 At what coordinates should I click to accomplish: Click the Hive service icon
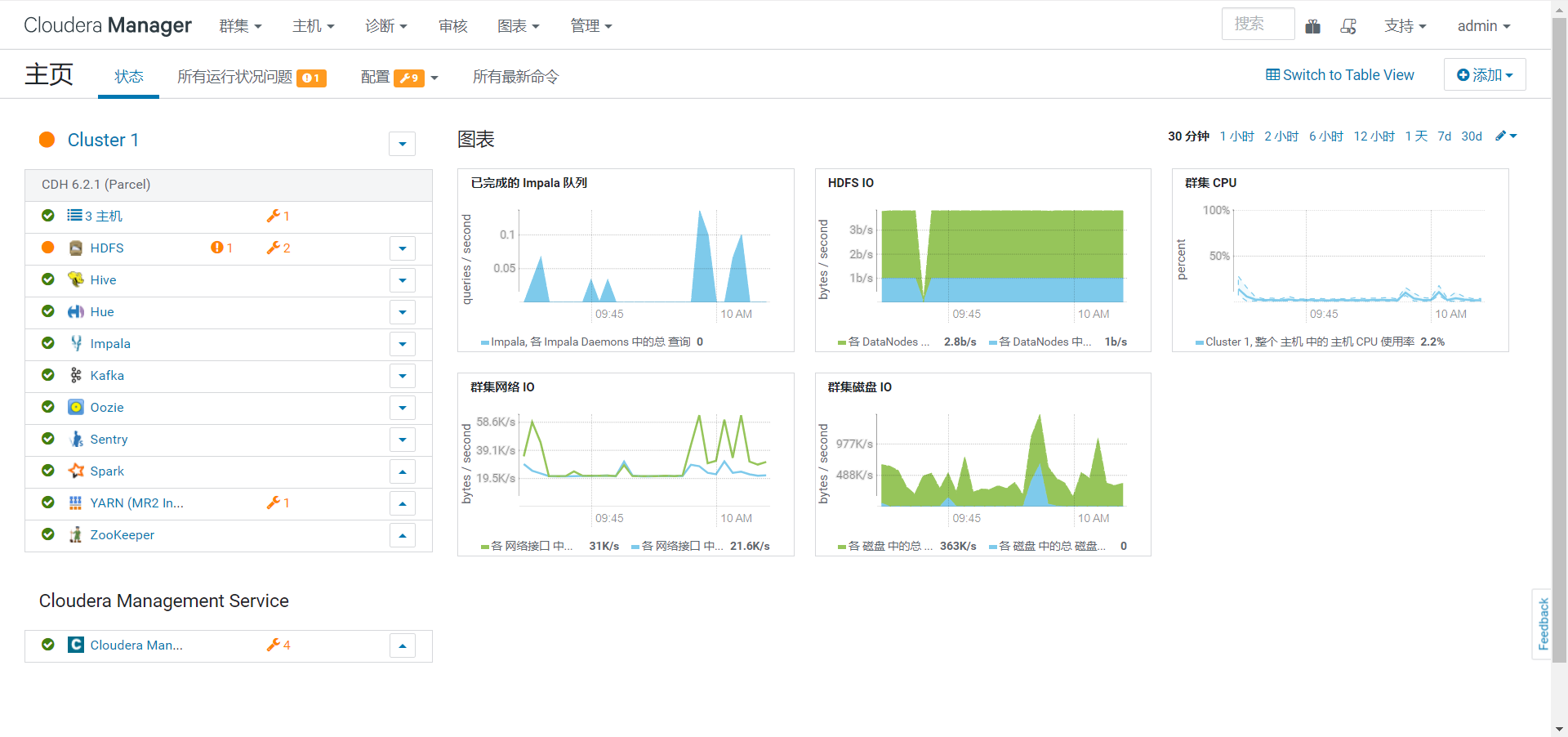coord(76,279)
